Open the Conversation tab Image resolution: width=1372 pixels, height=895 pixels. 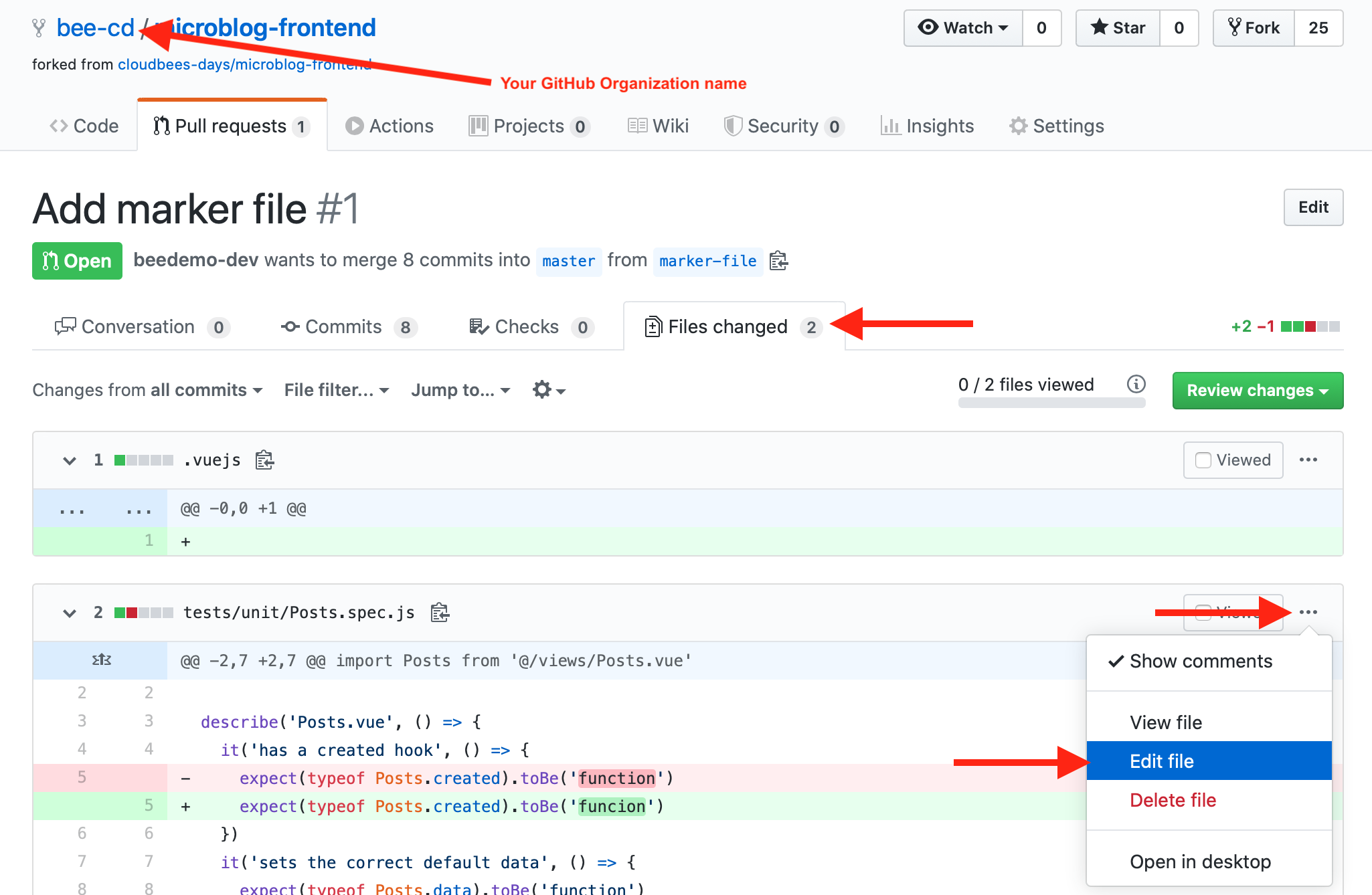pyautogui.click(x=142, y=326)
